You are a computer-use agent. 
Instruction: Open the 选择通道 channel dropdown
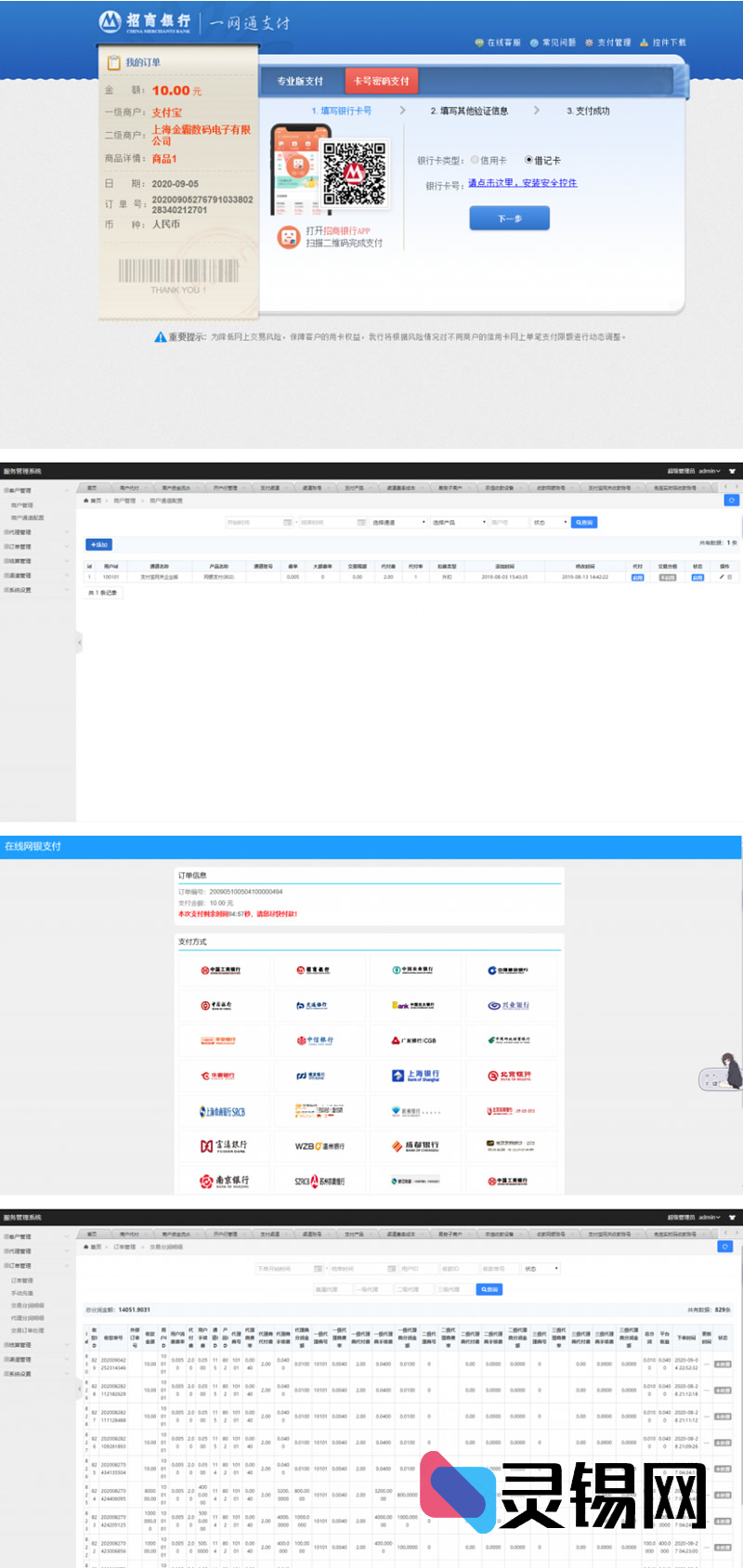(398, 523)
